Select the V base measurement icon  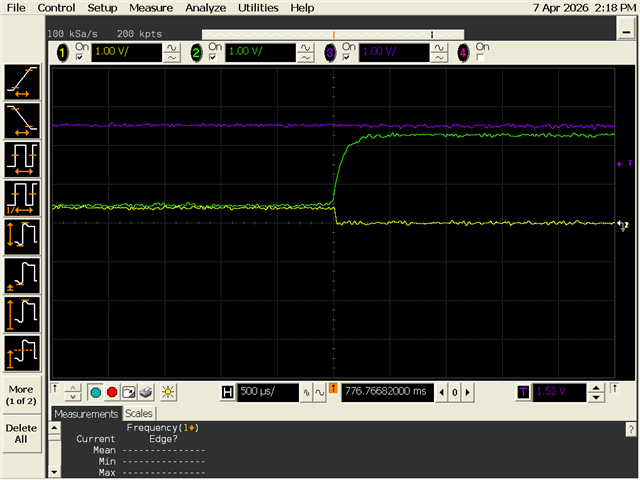coord(22,276)
